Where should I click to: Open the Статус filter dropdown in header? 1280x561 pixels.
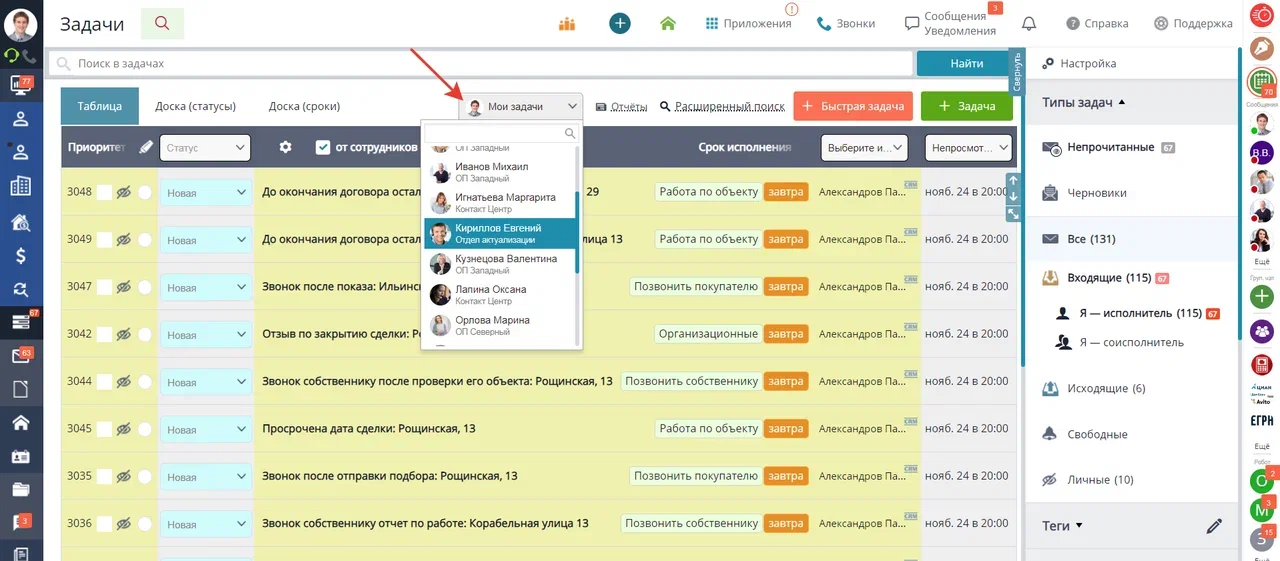[x=205, y=147]
